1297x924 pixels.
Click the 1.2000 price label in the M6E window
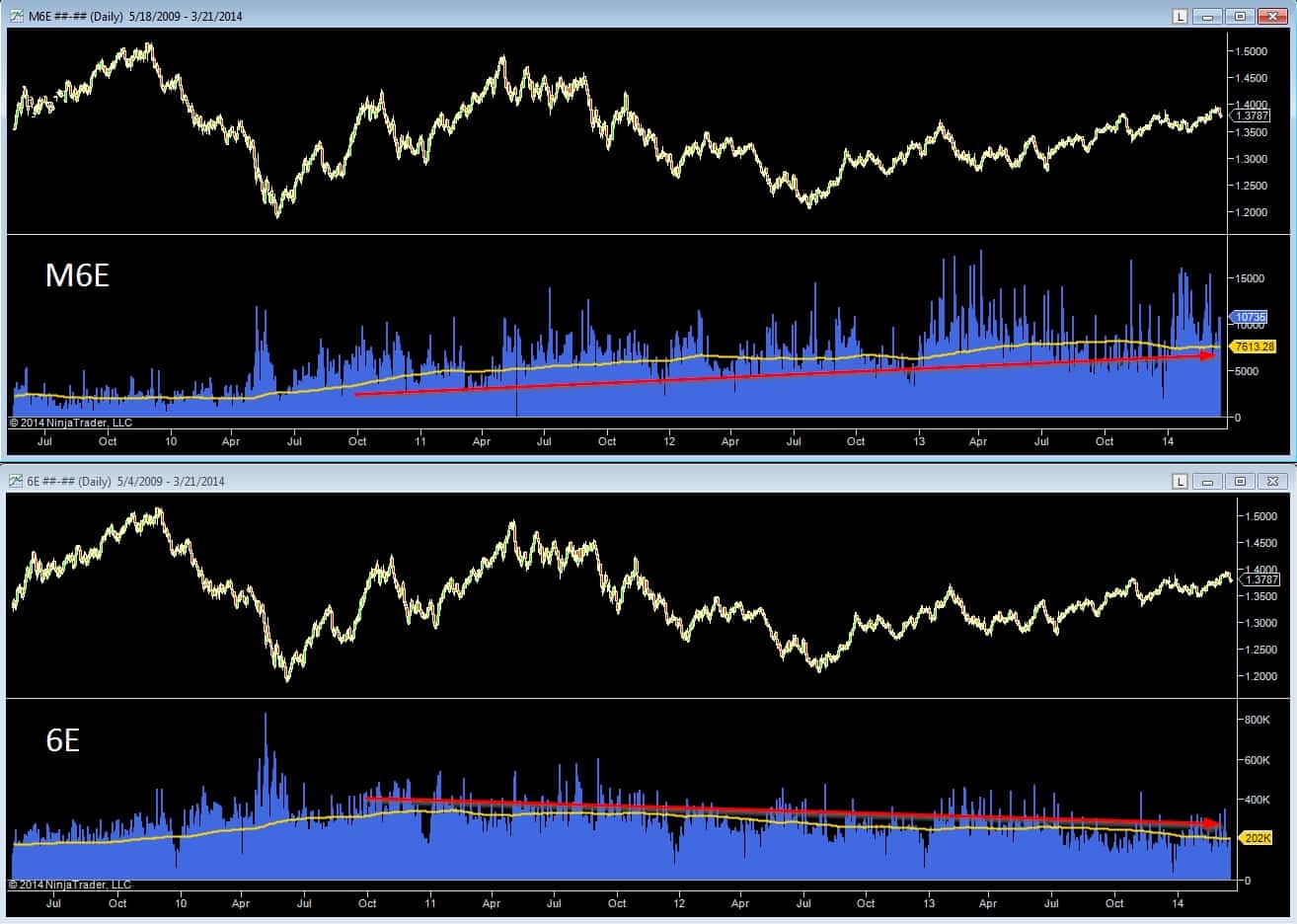coord(1251,212)
